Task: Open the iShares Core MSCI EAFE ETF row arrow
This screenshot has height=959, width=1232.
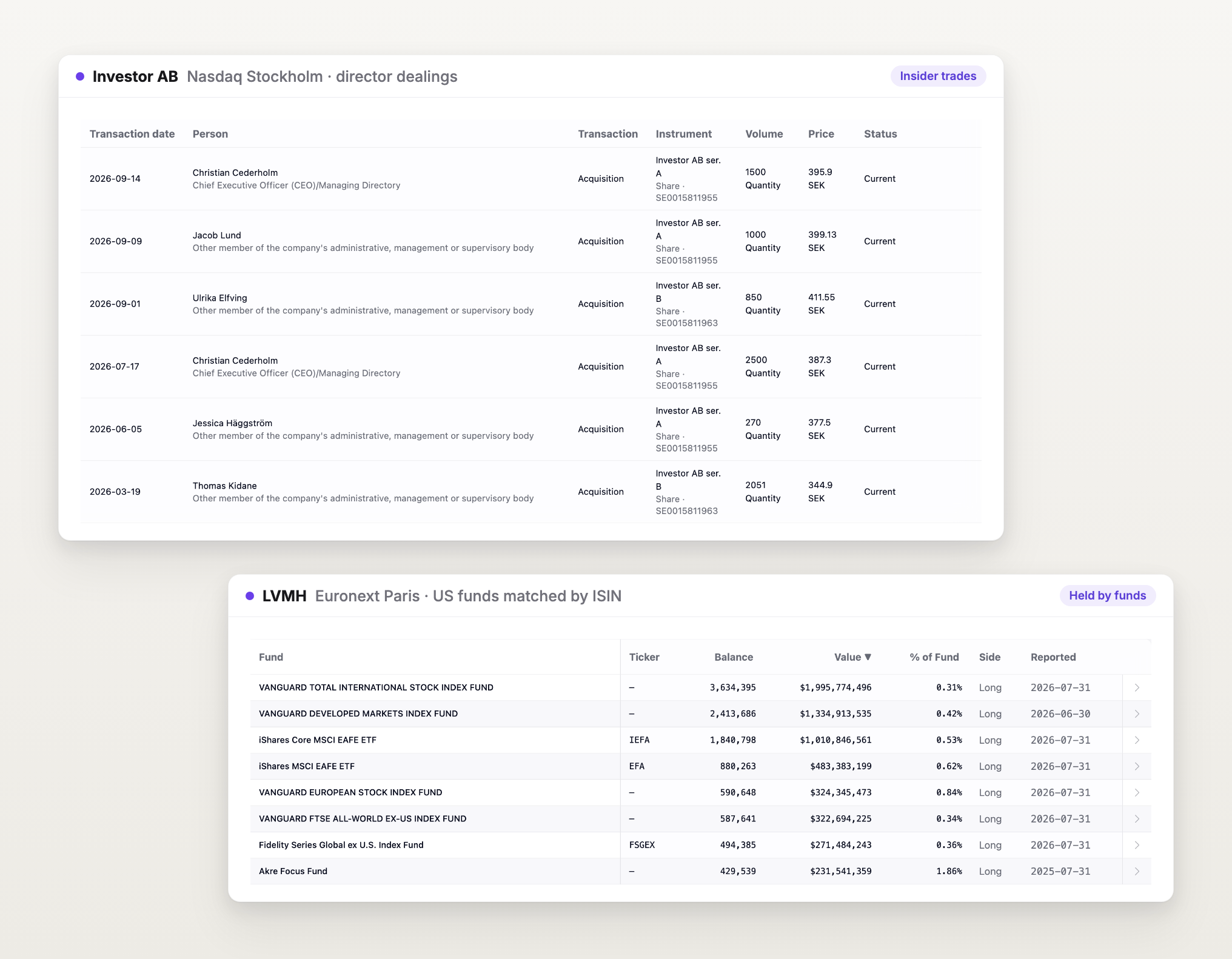Action: pos(1137,740)
